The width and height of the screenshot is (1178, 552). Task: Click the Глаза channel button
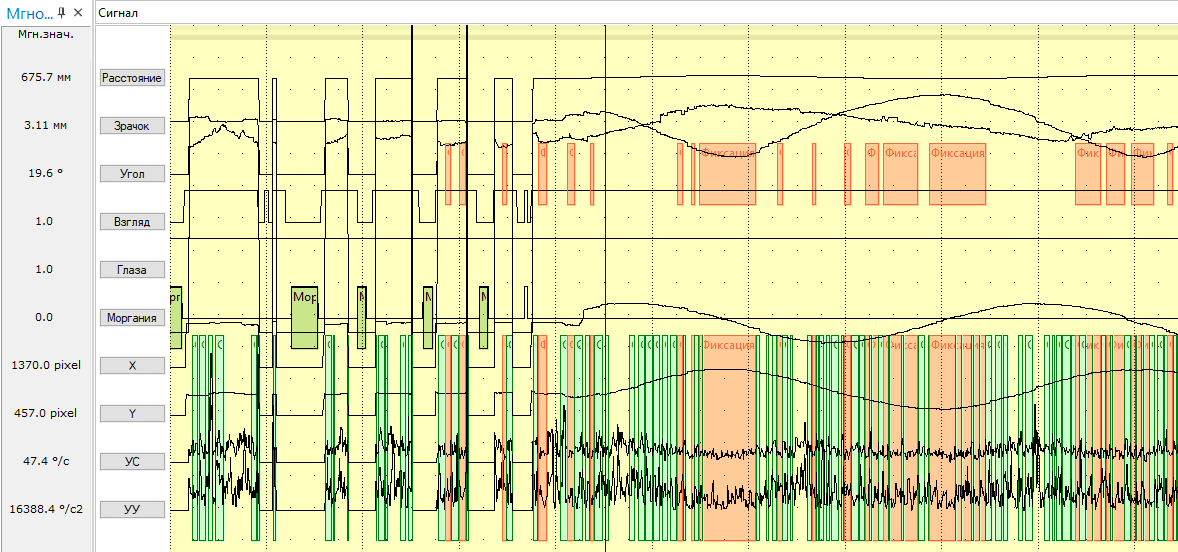pos(132,270)
